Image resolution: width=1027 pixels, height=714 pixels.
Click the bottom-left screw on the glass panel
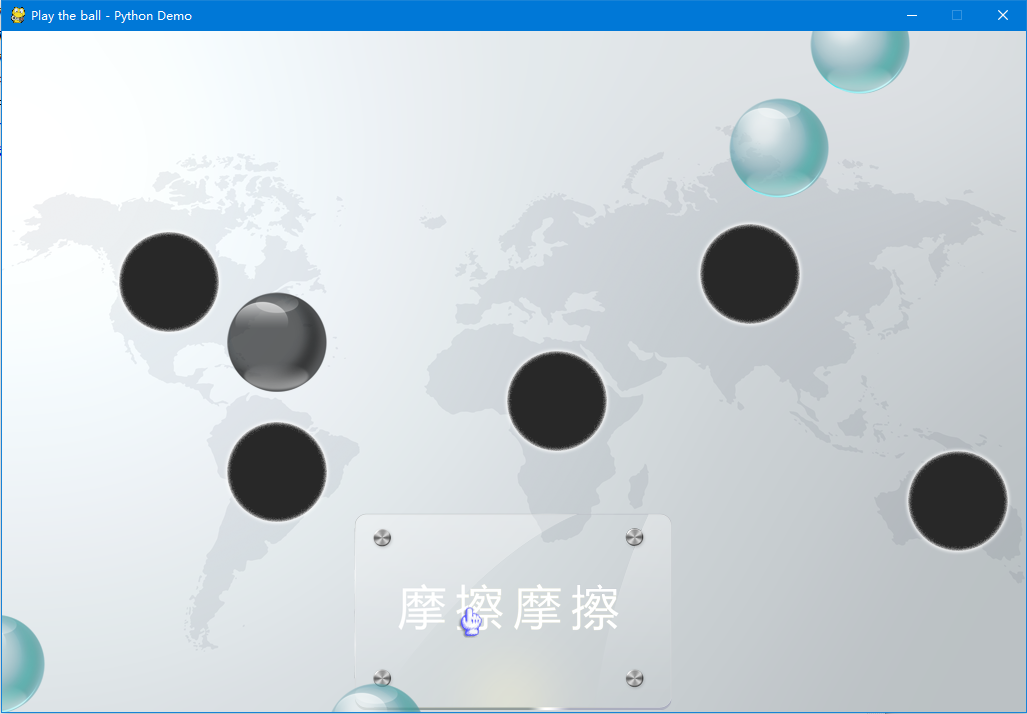[383, 678]
